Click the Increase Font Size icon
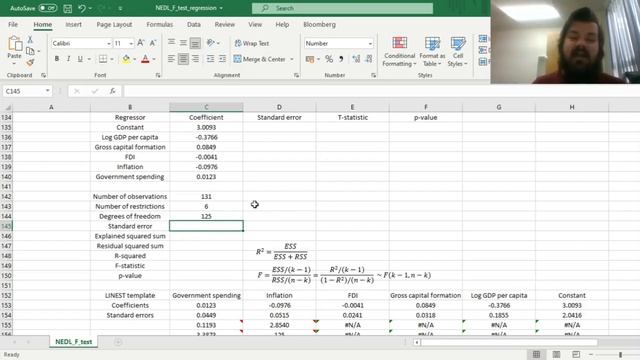640x360 pixels. point(141,43)
